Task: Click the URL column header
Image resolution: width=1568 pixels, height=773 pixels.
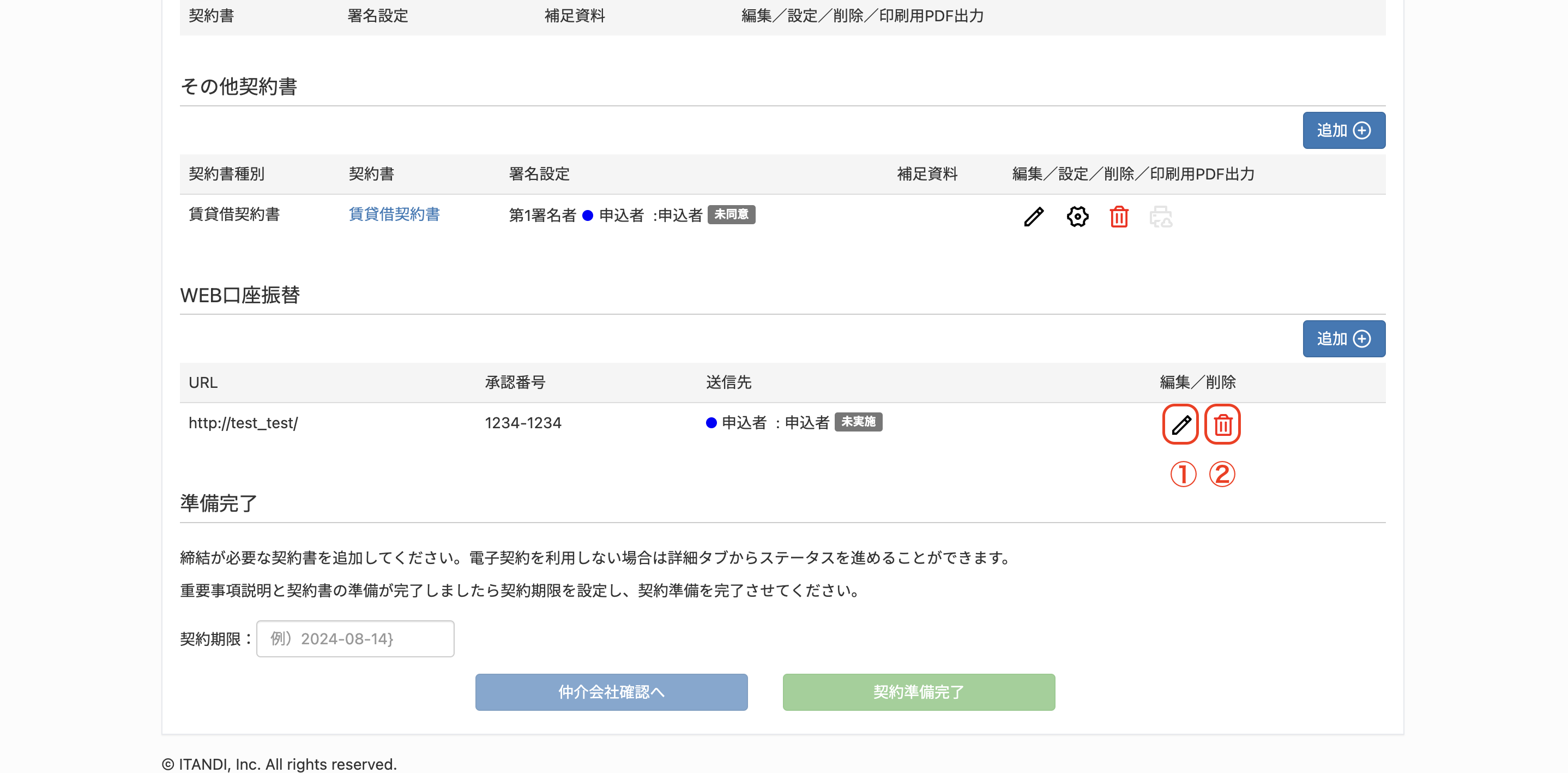Action: (203, 382)
